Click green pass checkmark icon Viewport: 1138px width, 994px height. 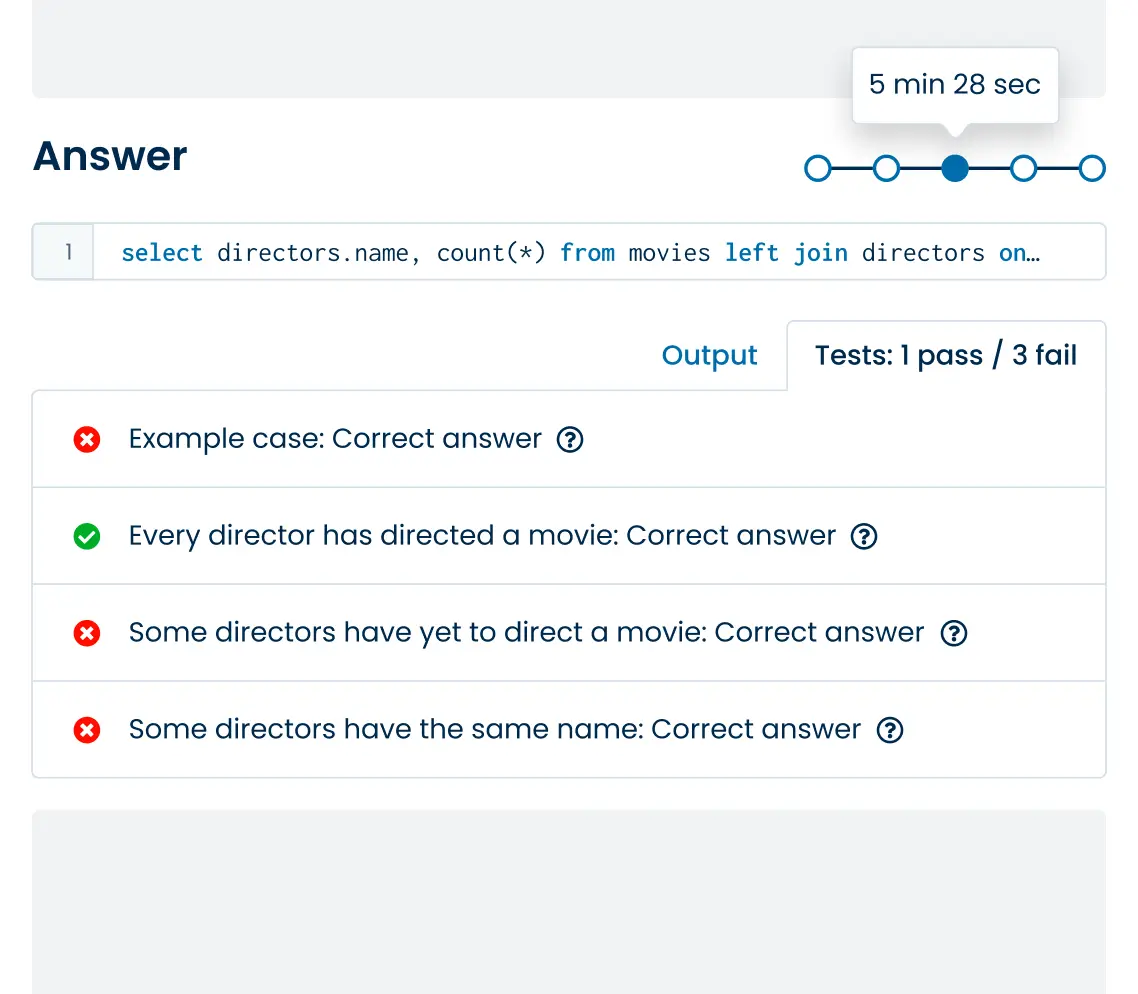[x=87, y=536]
